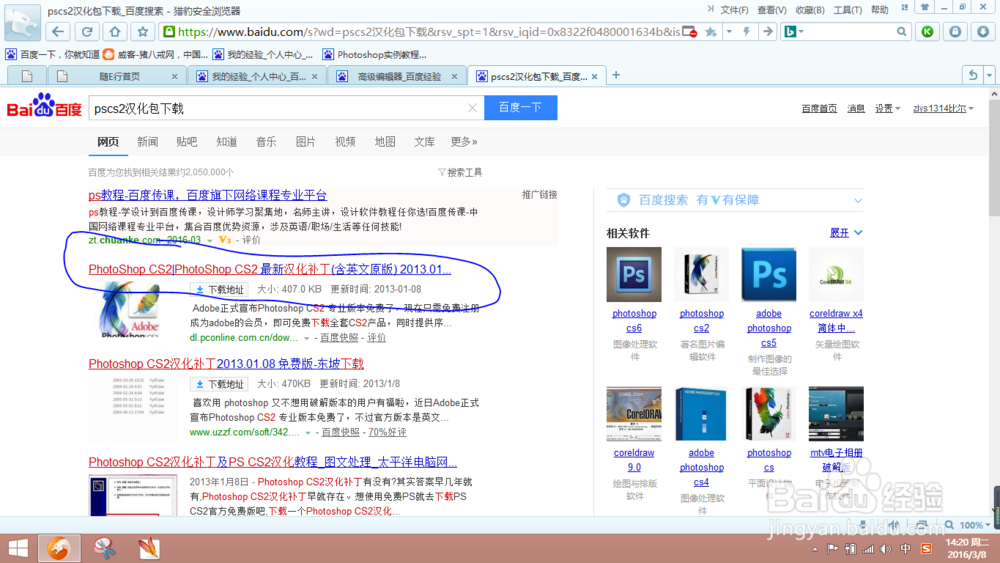This screenshot has width=1000, height=563.
Task: Select the 图片 search category
Action: [x=305, y=142]
